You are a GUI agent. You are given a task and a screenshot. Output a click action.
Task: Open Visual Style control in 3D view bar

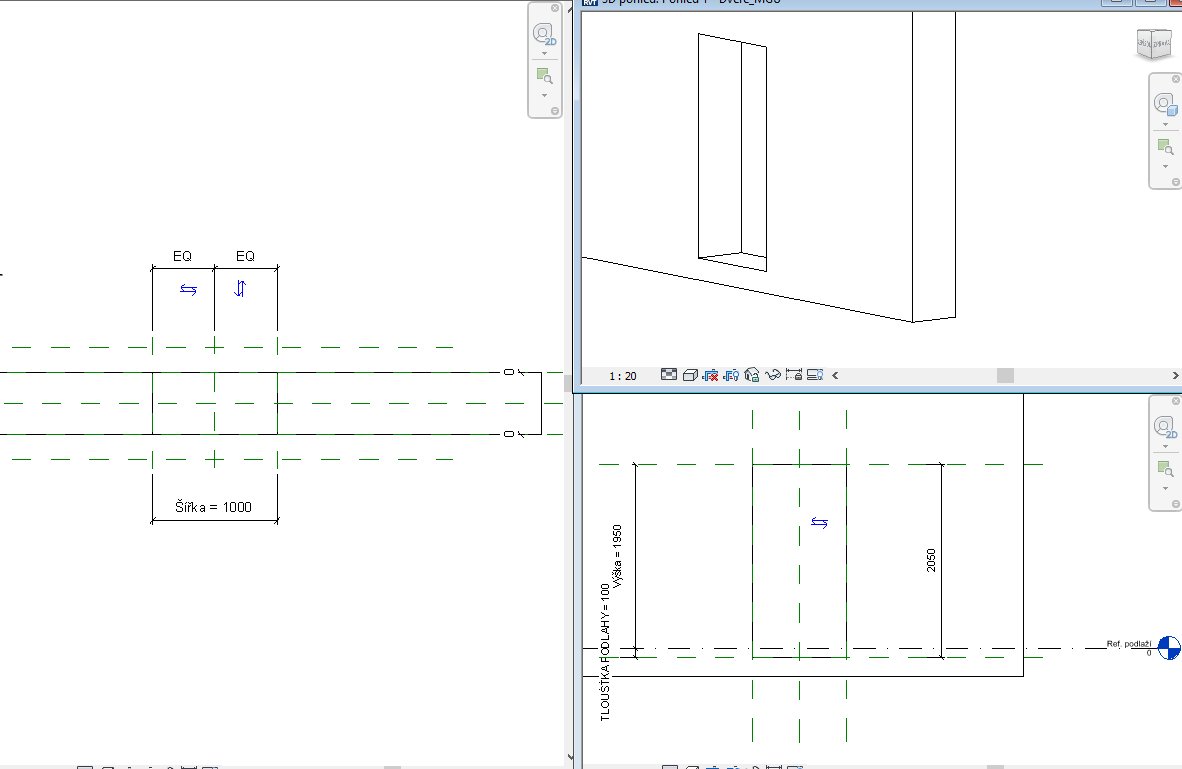(690, 375)
